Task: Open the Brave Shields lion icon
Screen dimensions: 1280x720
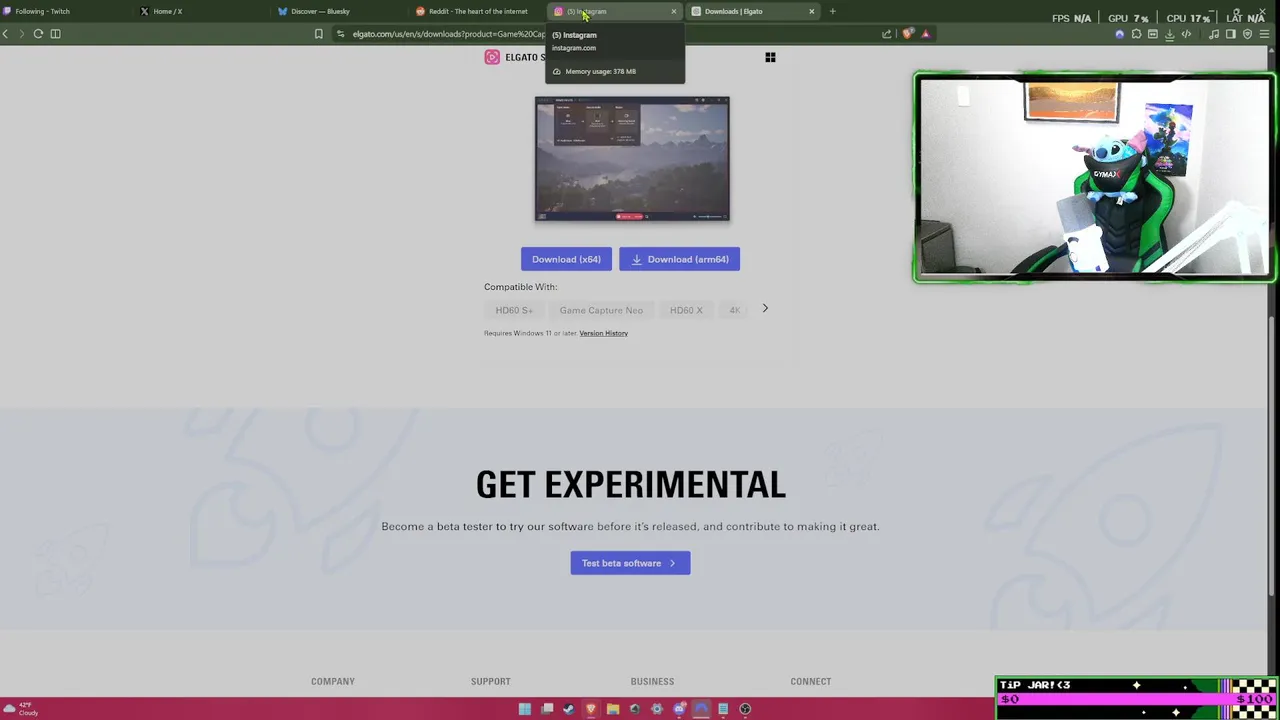Action: pyautogui.click(x=908, y=34)
